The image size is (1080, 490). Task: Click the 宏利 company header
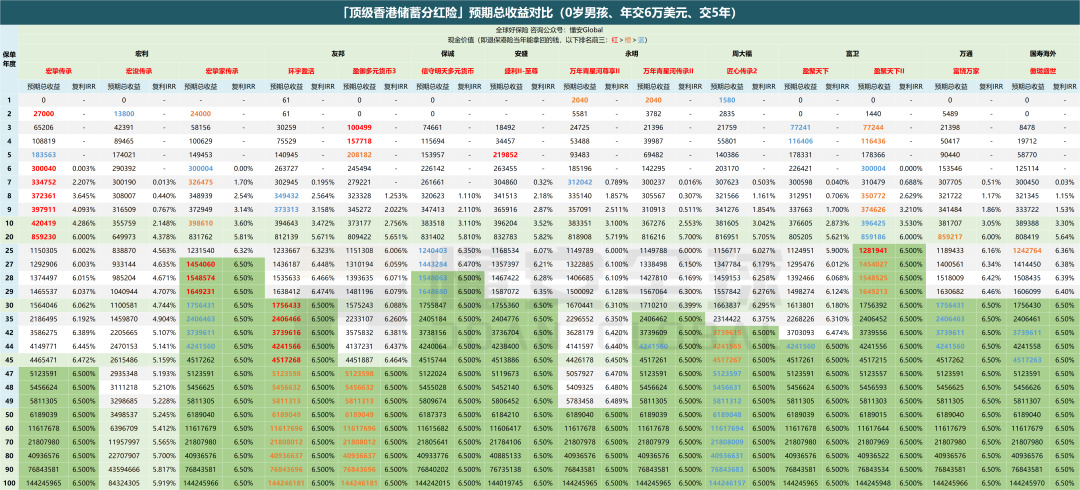(142, 50)
